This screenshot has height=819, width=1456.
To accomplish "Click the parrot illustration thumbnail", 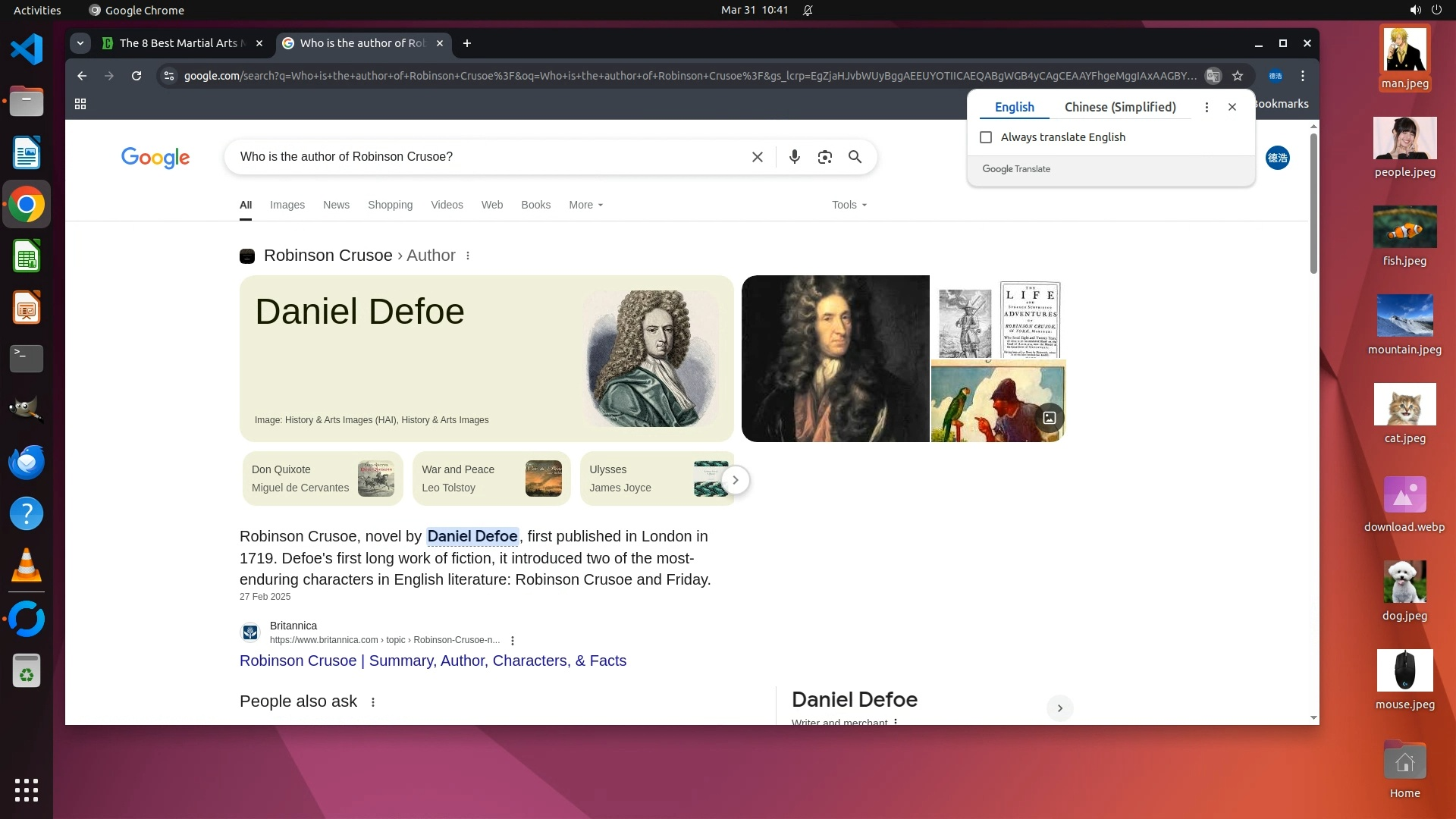I will point(986,402).
